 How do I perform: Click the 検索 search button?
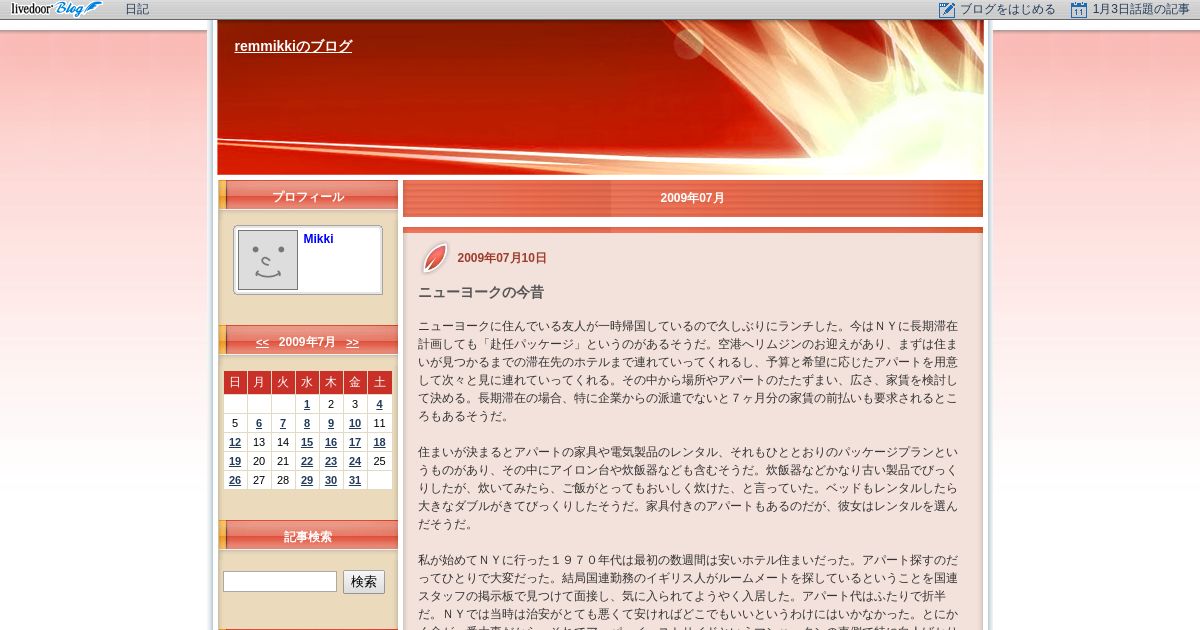click(x=364, y=582)
